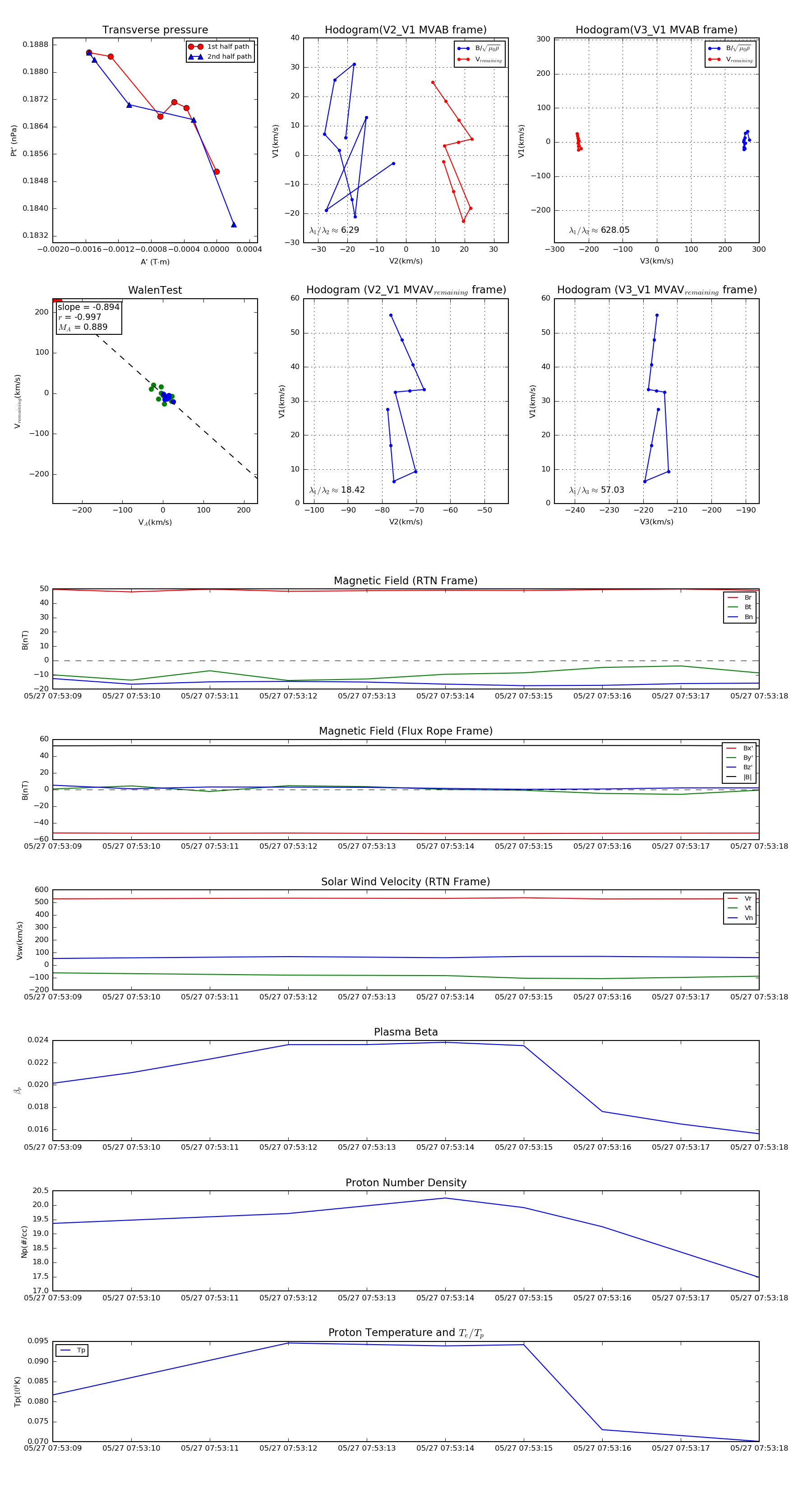
Task: Click the λ1/λ2 ≈ 18.42 annotation
Action: (337, 490)
